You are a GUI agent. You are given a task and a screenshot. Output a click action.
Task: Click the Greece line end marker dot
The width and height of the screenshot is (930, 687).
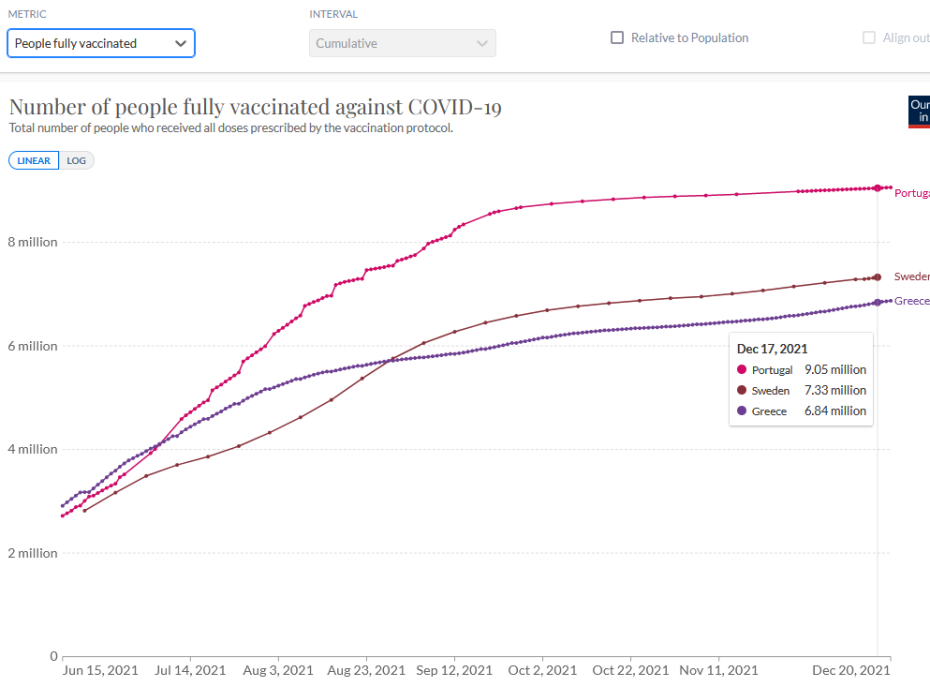[877, 302]
